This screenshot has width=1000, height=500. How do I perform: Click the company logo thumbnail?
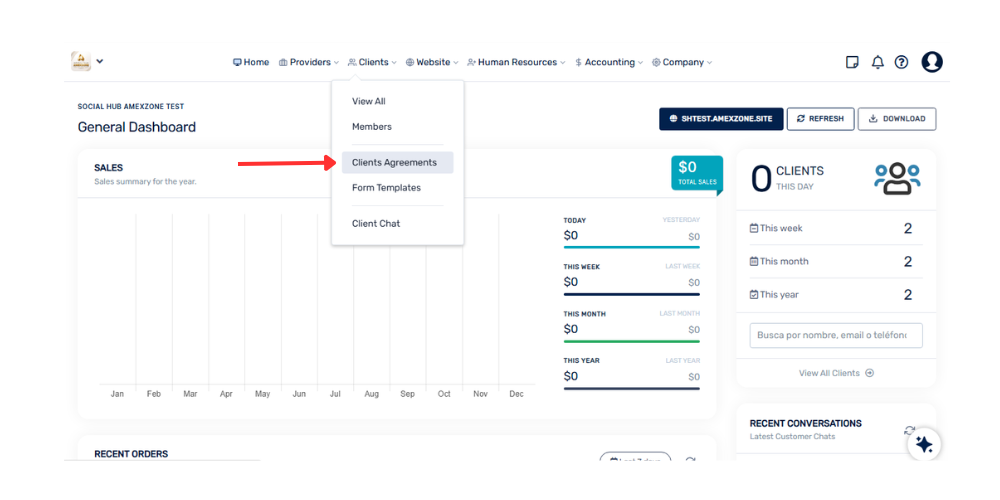click(81, 61)
